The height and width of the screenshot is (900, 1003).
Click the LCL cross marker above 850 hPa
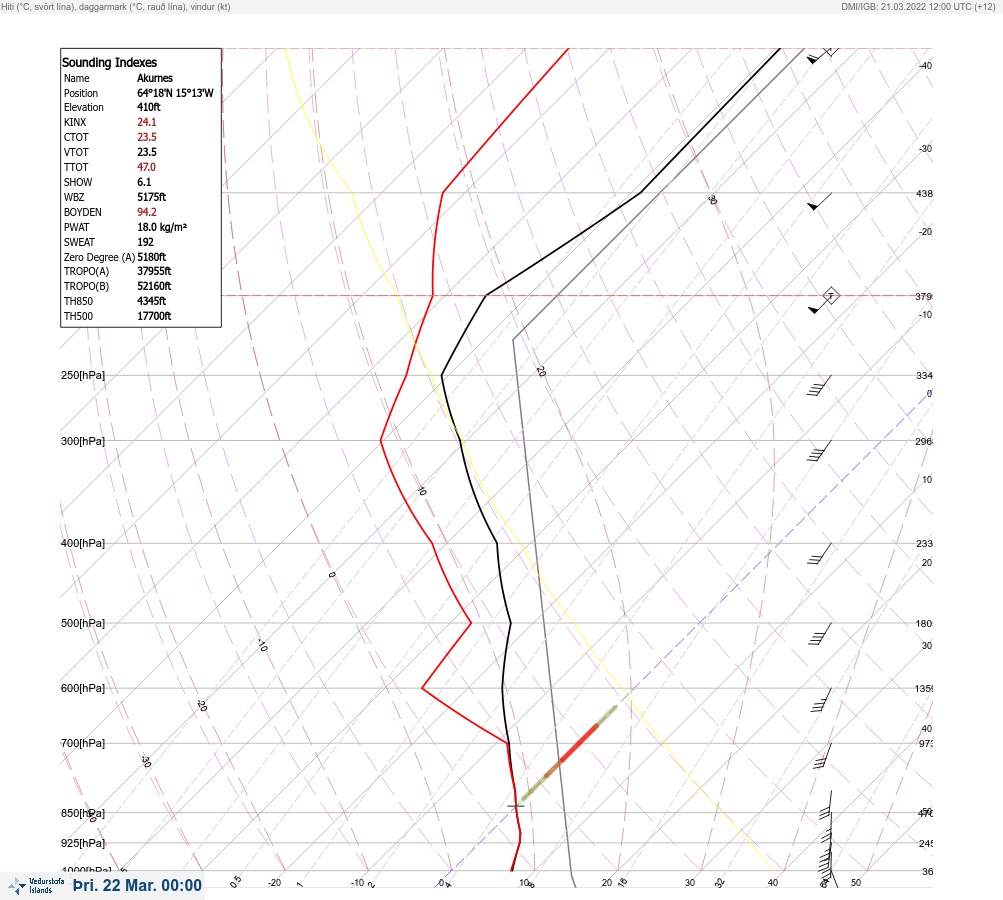(x=516, y=805)
